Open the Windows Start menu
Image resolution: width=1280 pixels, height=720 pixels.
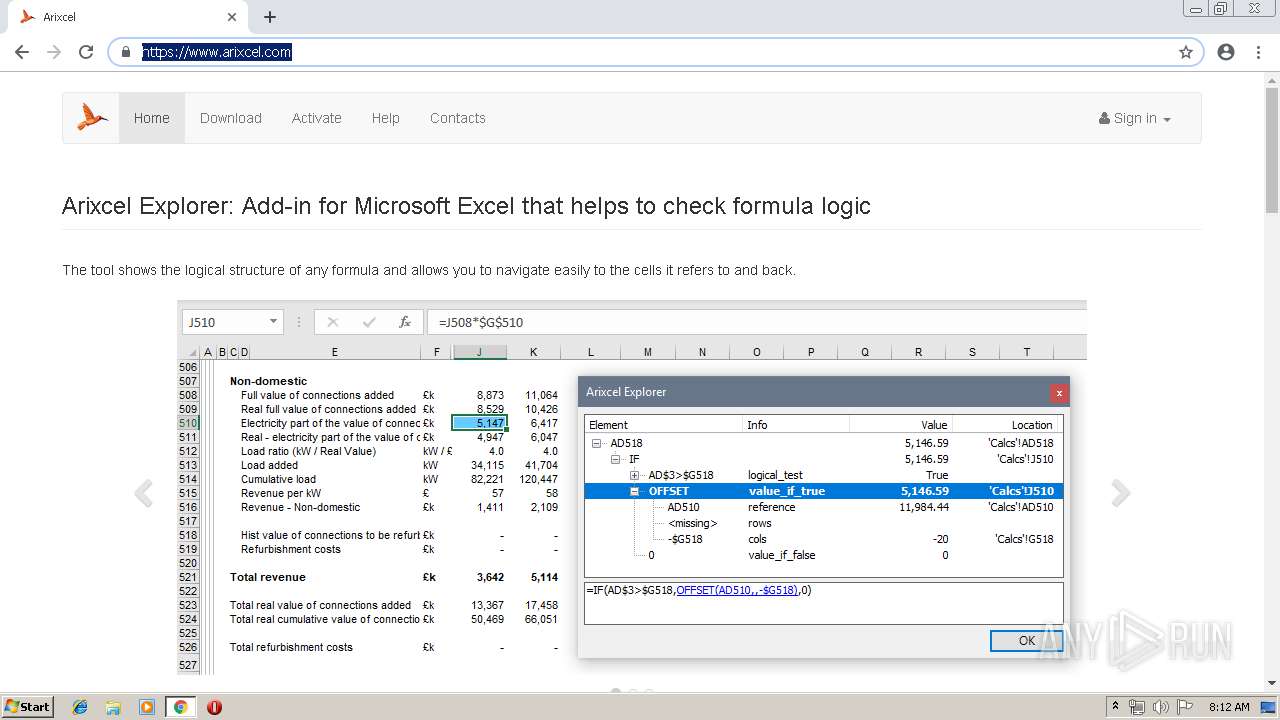point(28,707)
